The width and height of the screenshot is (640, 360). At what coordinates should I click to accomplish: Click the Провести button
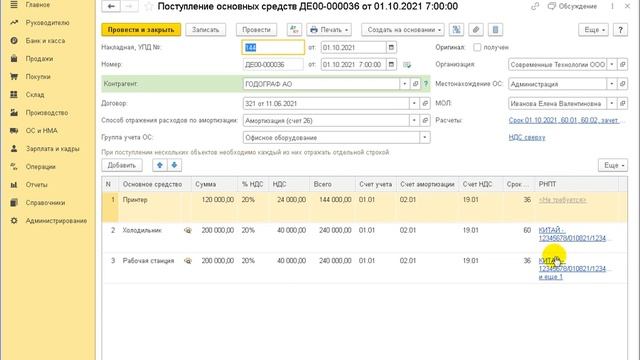(256, 30)
